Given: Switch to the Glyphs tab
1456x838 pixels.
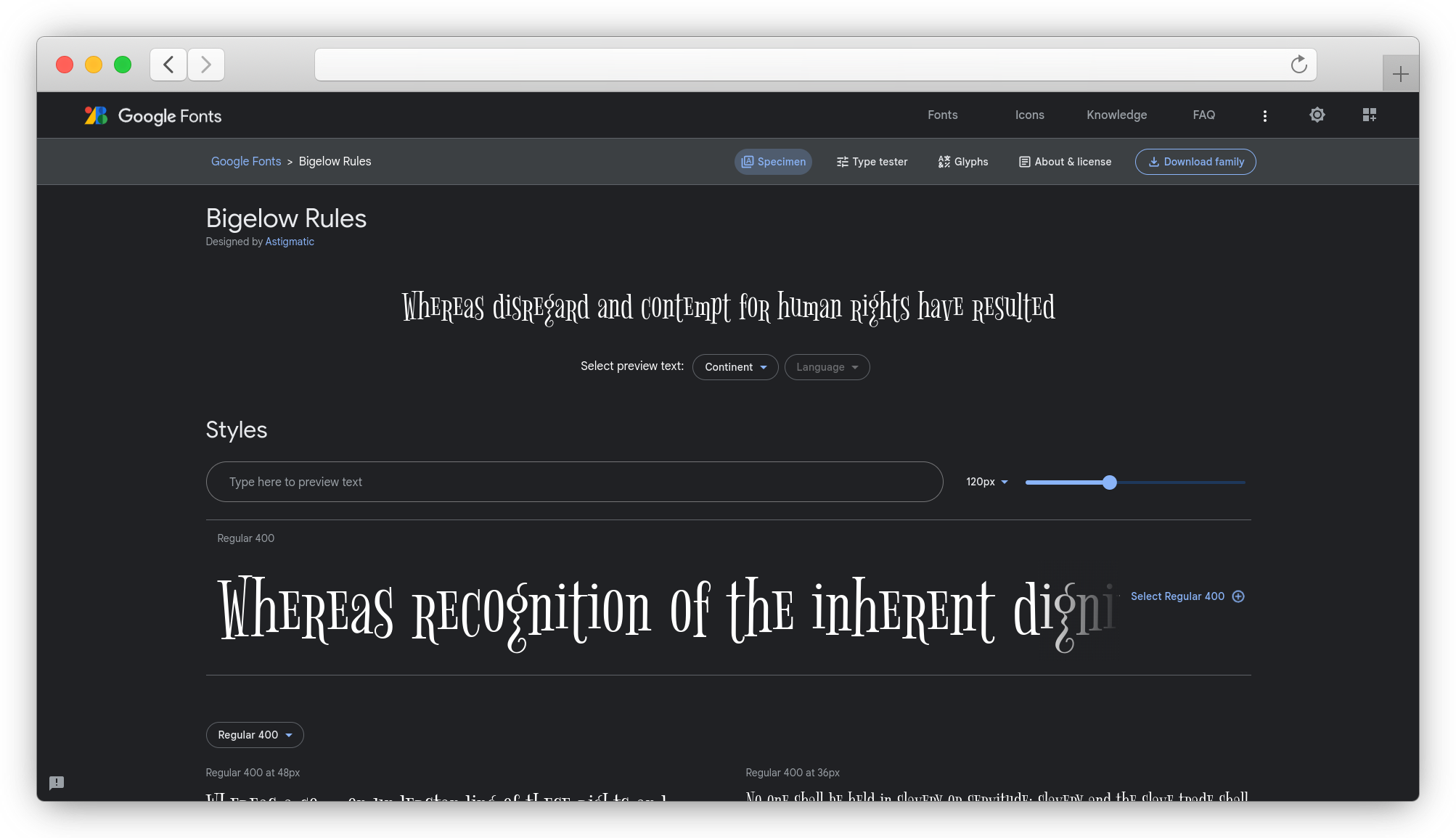Looking at the screenshot, I should pos(962,162).
